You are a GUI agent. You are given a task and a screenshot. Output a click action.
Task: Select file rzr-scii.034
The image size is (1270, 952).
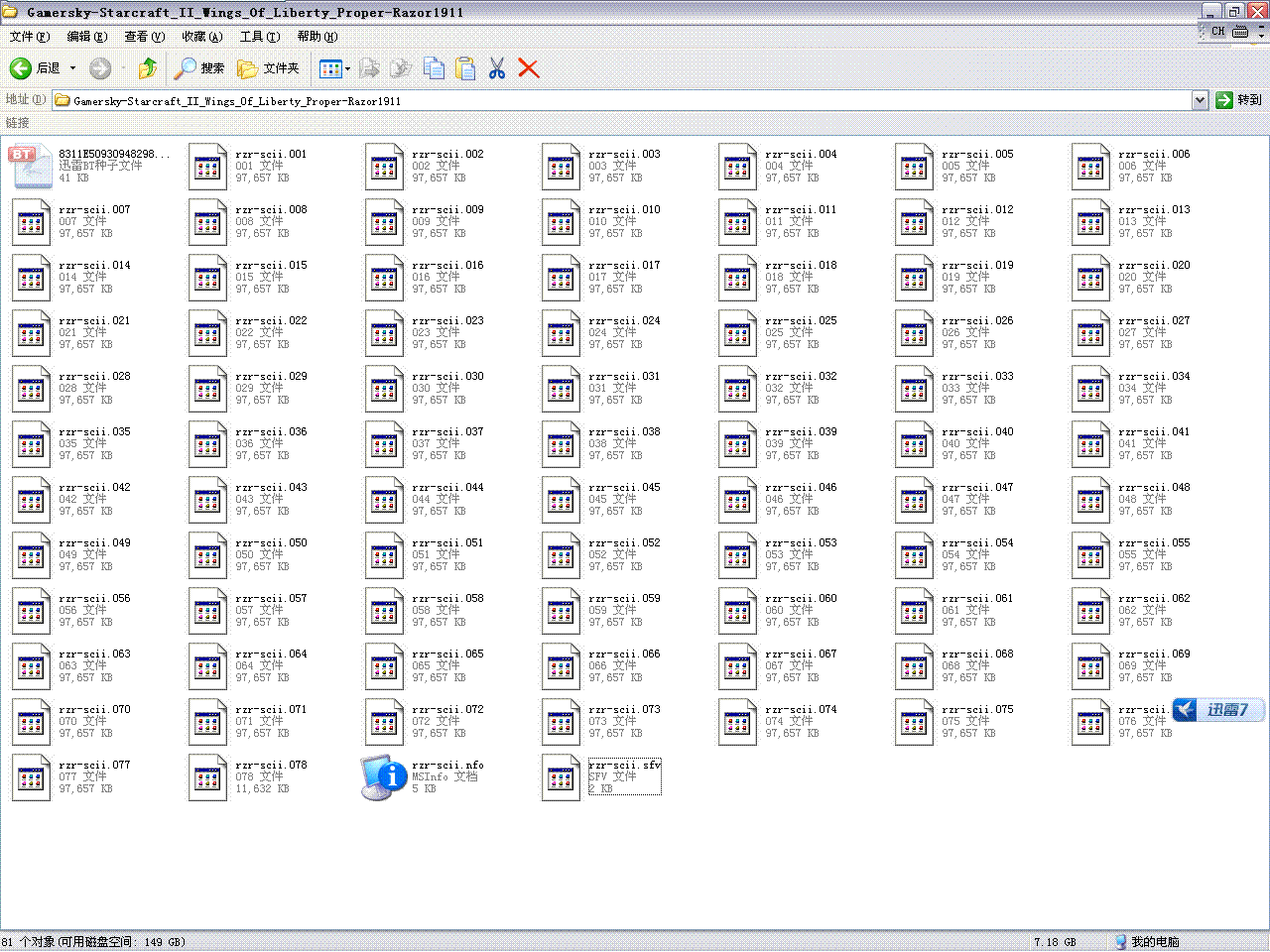click(1131, 389)
